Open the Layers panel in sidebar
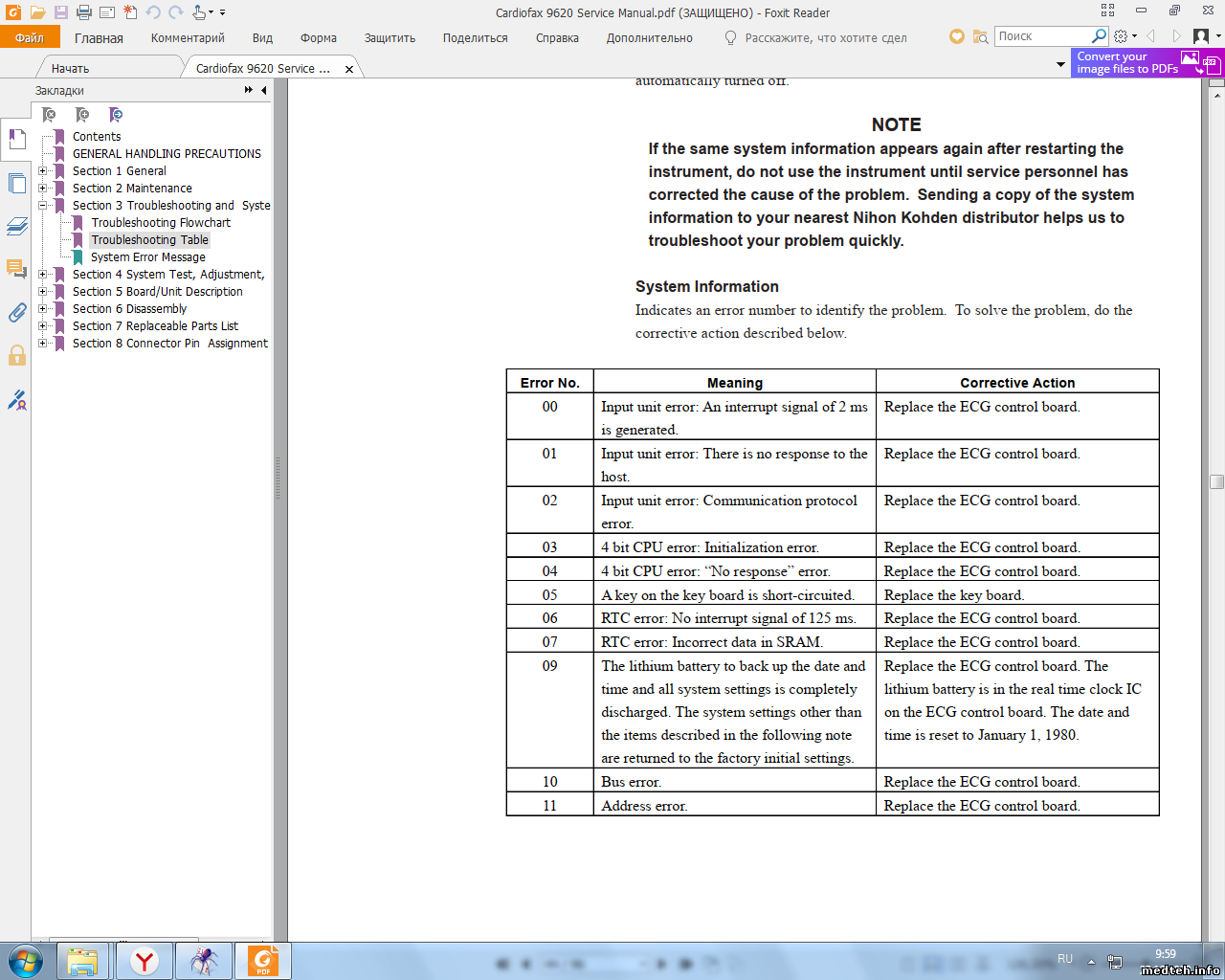This screenshot has height=980, width=1225. click(x=16, y=227)
